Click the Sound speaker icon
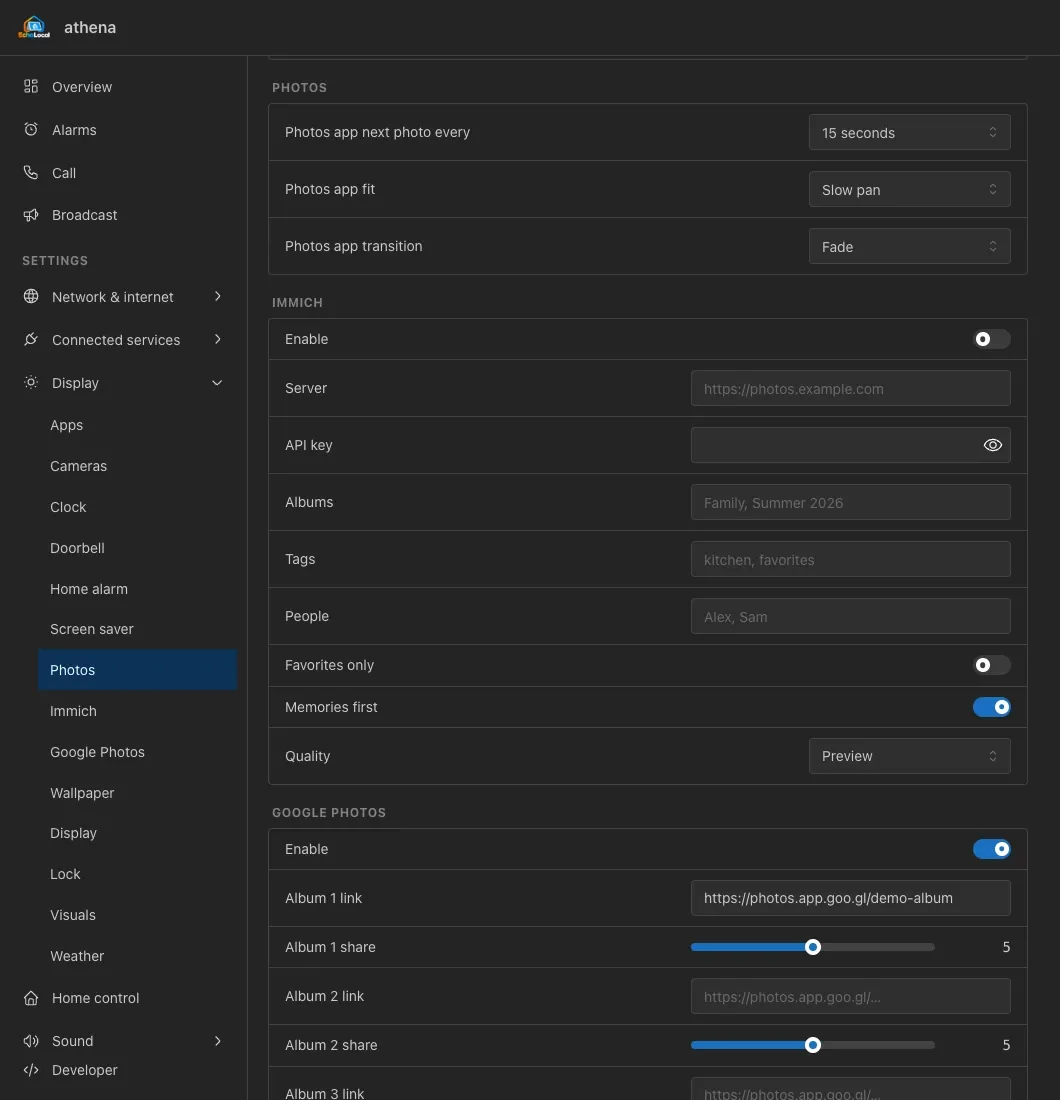 coord(31,1040)
